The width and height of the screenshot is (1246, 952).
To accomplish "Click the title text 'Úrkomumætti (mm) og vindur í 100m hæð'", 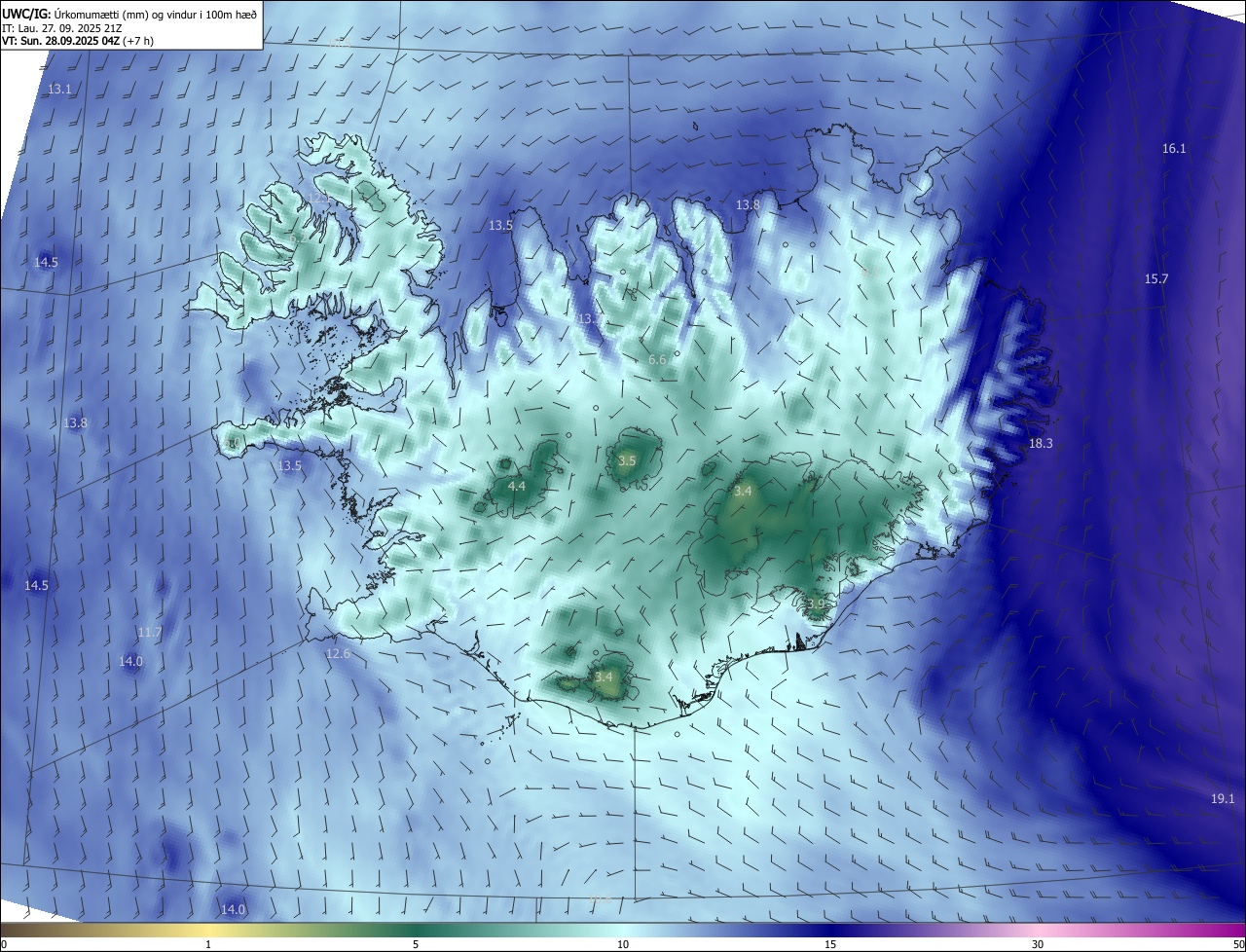I will 155,14.
